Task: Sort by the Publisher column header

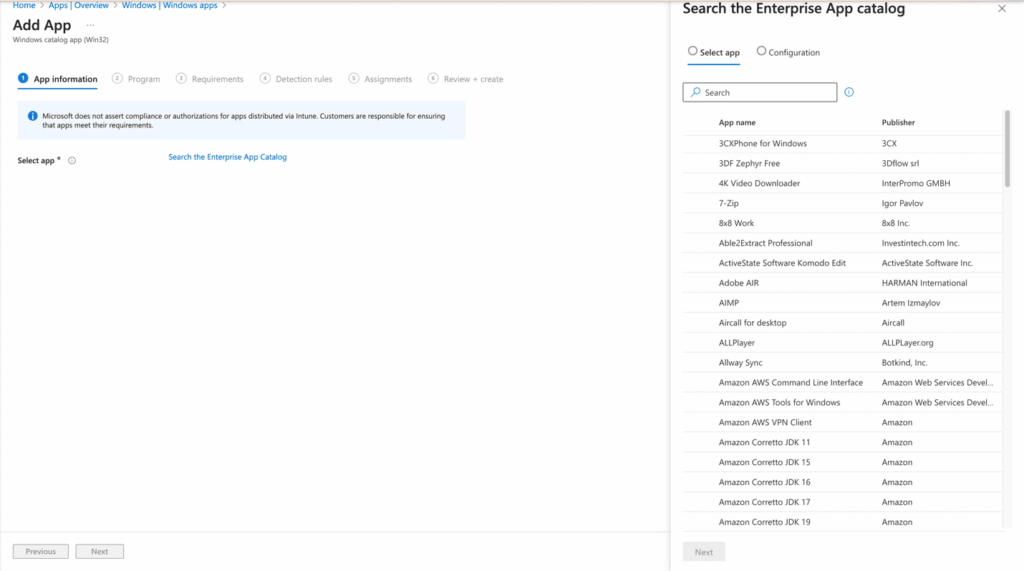Action: 898,123
